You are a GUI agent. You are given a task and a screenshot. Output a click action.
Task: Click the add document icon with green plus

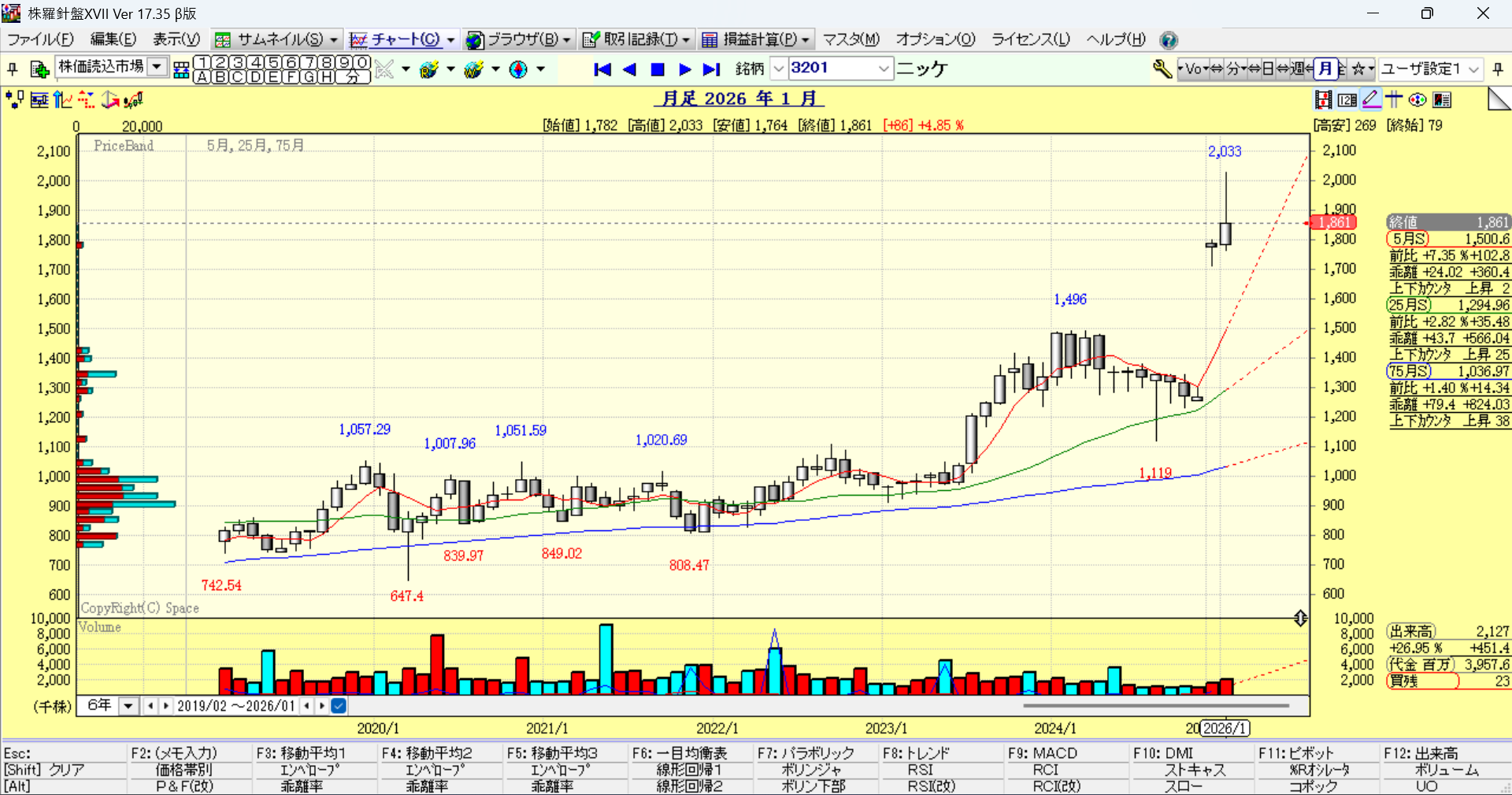pyautogui.click(x=39, y=69)
